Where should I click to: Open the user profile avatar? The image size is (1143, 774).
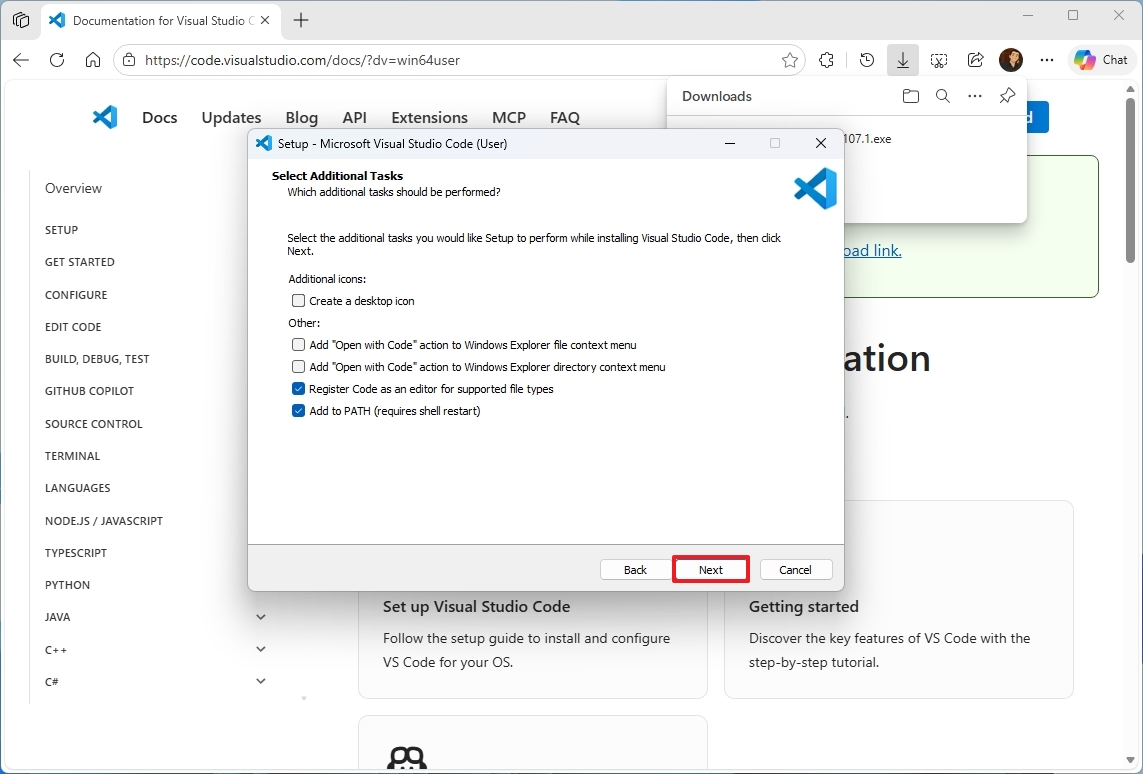click(x=1011, y=60)
